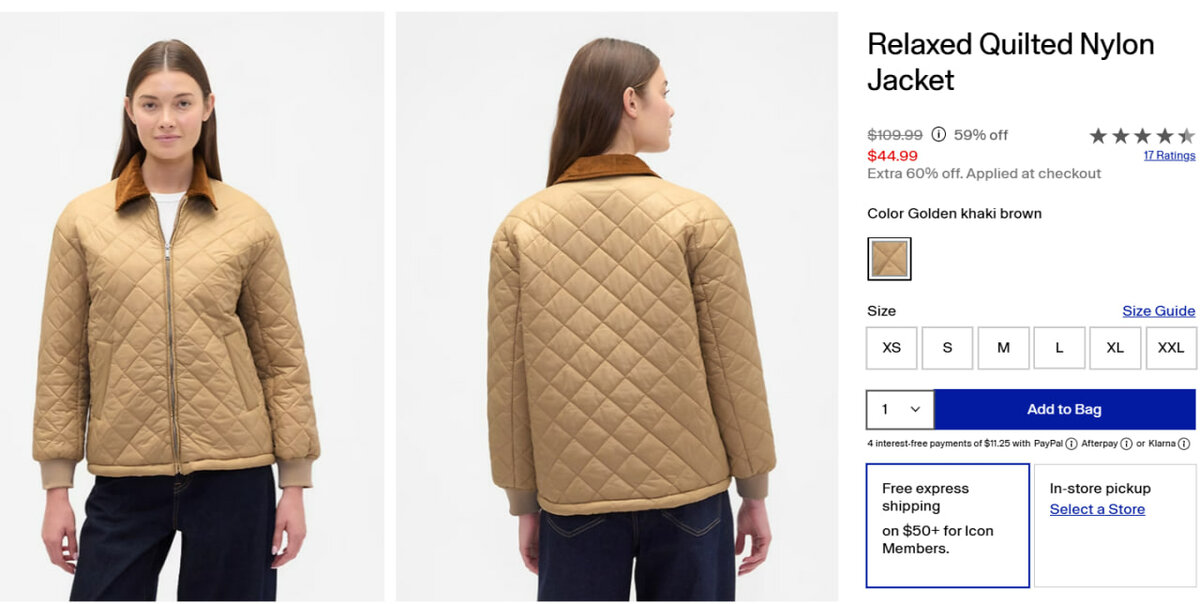Select size S
The width and height of the screenshot is (1200, 604).
coord(947,348)
